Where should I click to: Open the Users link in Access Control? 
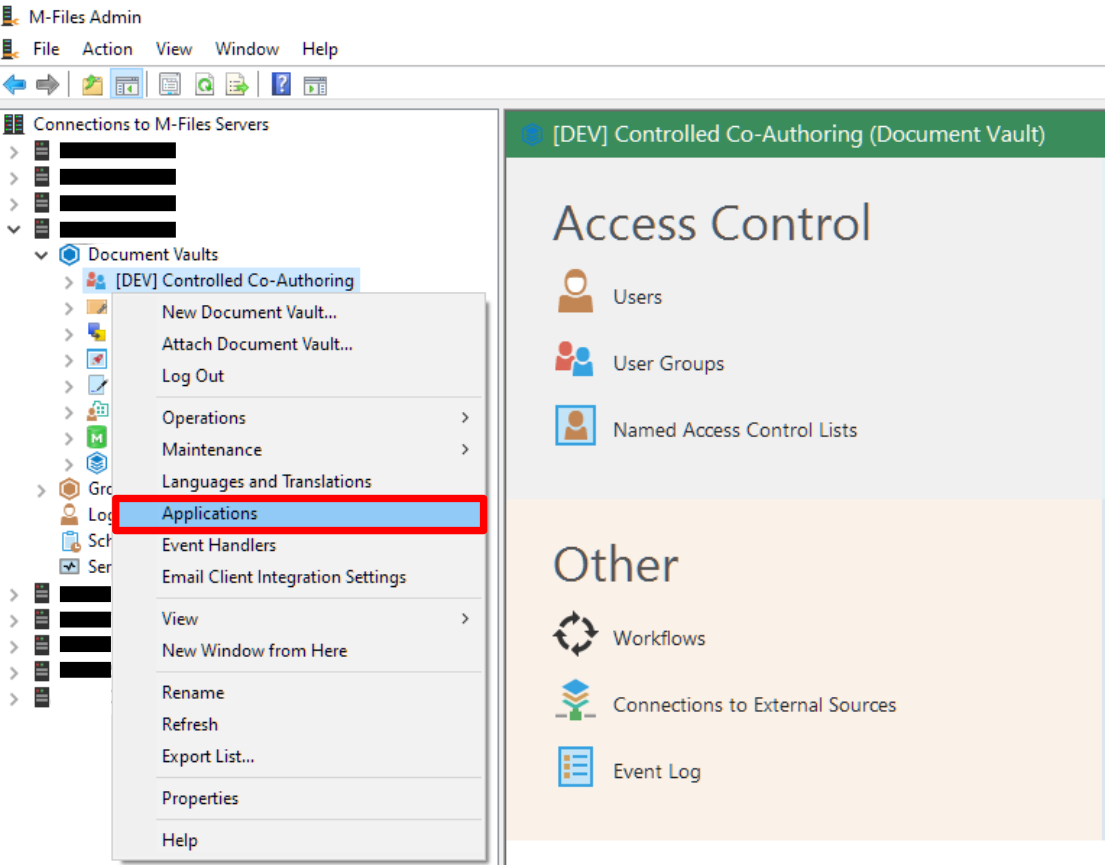[x=637, y=297]
